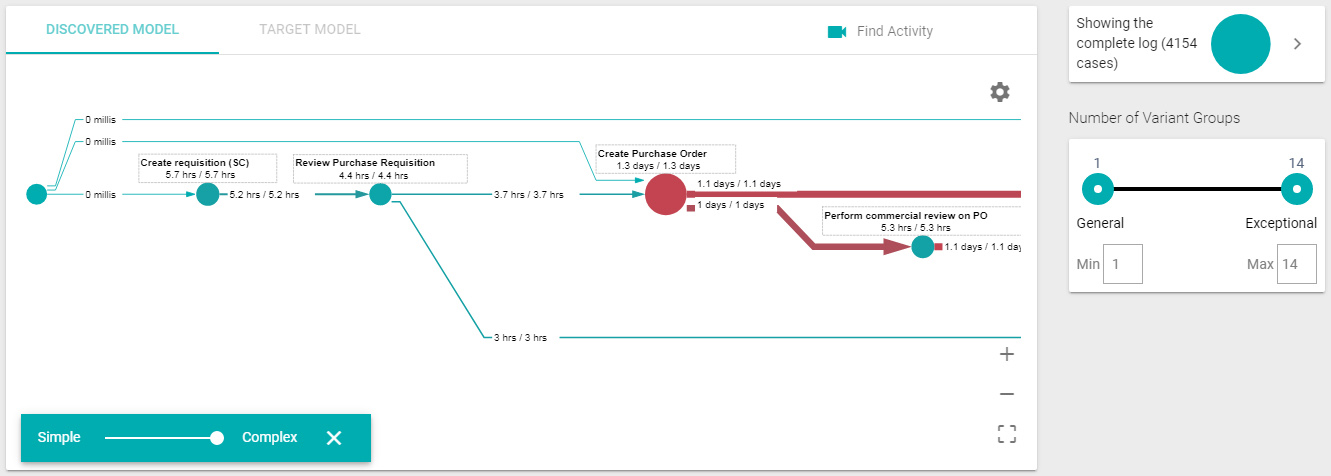Switch to the Target Model tab
Viewport: 1331px width, 476px height.
pos(310,29)
